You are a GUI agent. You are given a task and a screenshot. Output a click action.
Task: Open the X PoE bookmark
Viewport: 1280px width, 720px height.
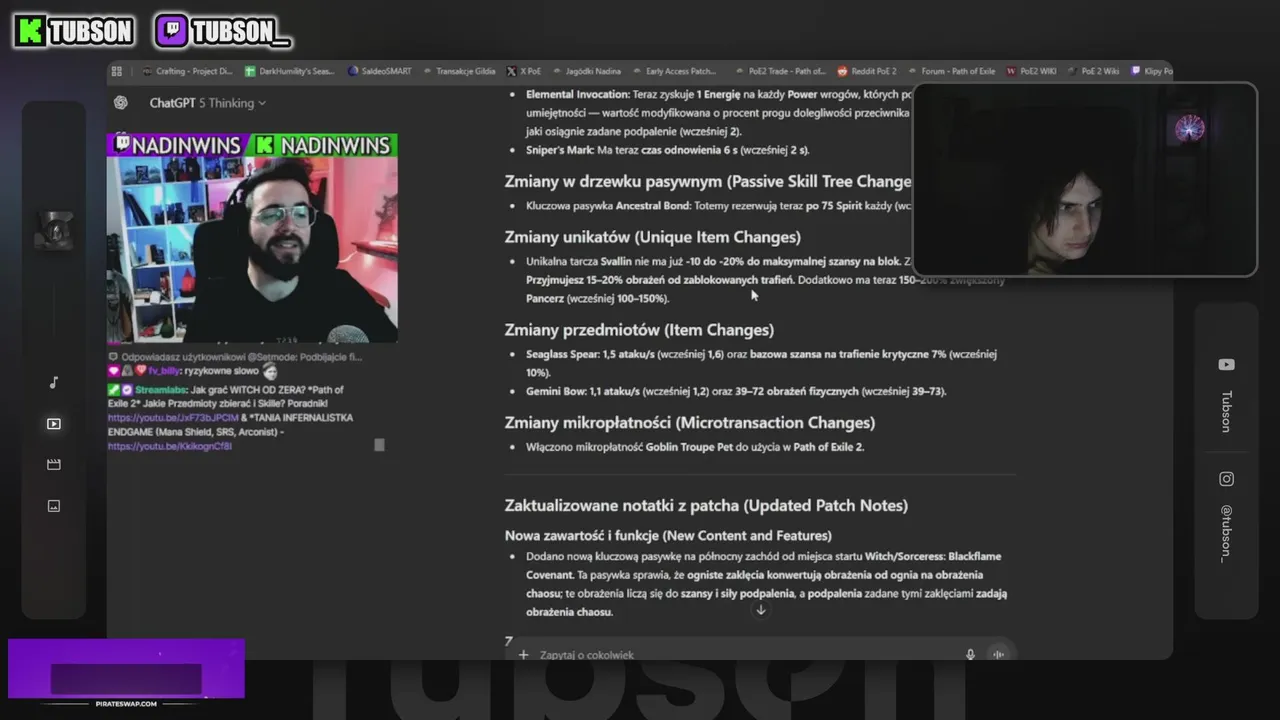click(524, 71)
